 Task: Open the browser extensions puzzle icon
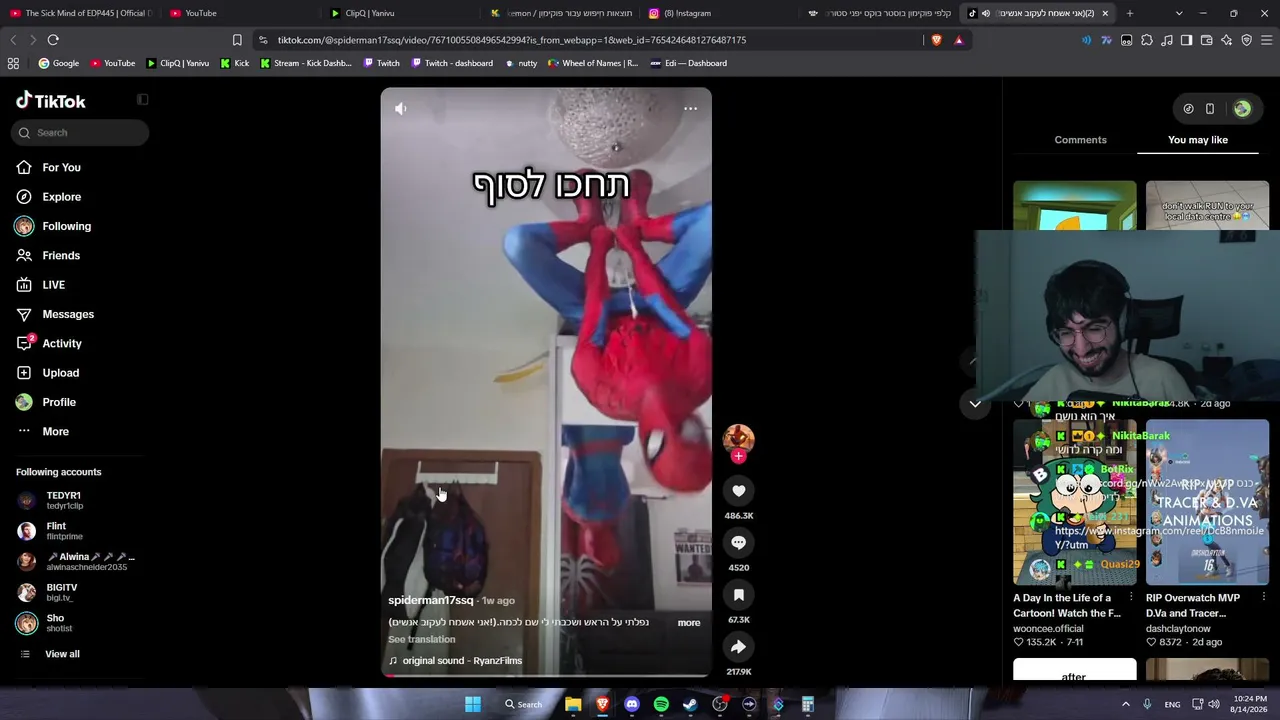pos(1147,40)
